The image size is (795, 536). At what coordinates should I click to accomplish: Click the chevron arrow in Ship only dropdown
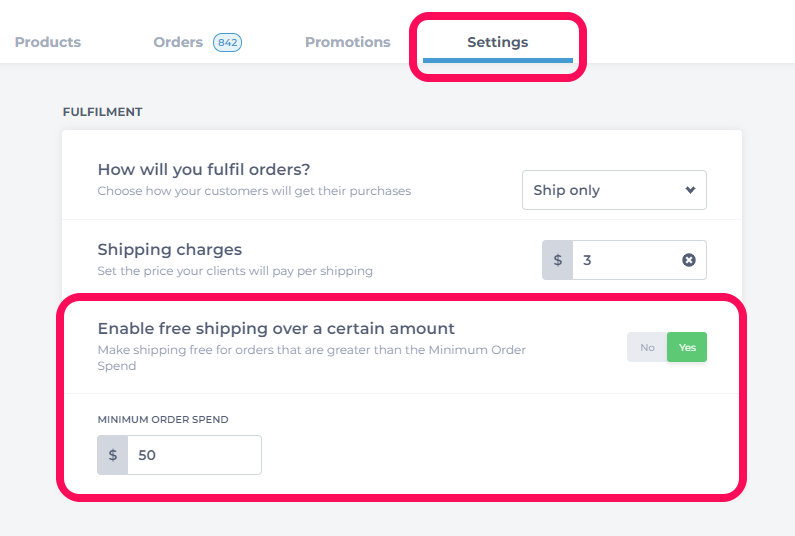coord(690,190)
